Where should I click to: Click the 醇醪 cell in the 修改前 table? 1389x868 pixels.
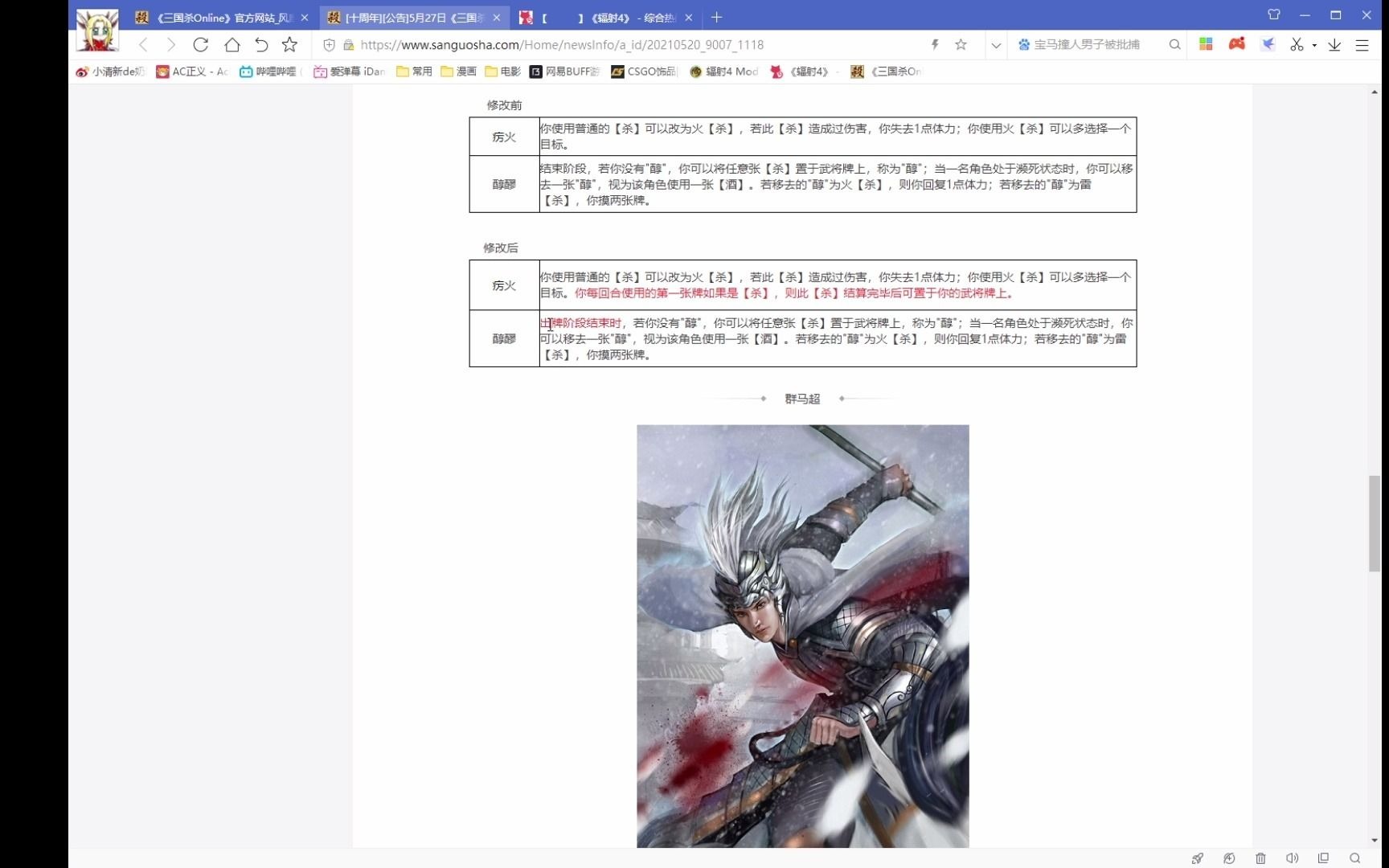coord(504,184)
